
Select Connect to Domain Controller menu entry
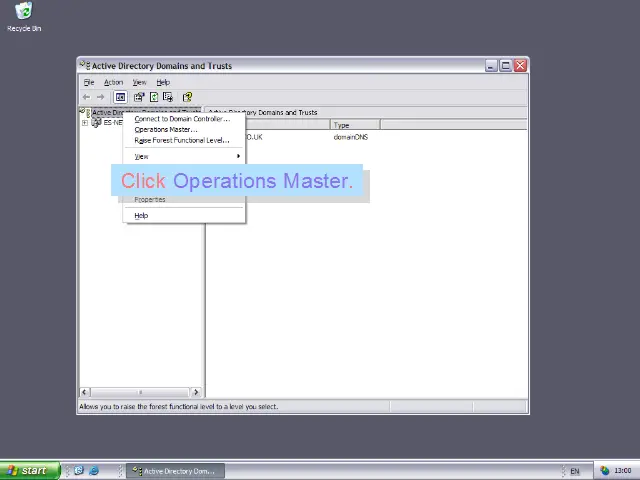(182, 119)
